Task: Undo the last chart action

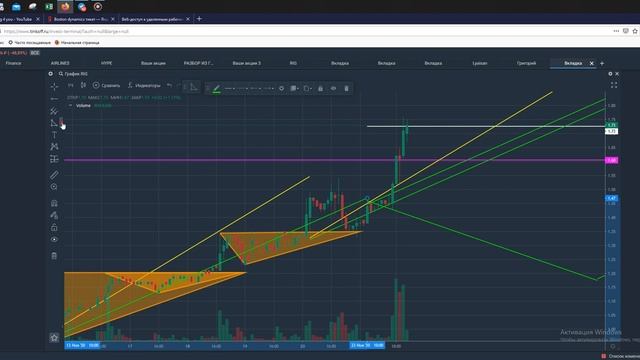Action: pyautogui.click(x=169, y=85)
